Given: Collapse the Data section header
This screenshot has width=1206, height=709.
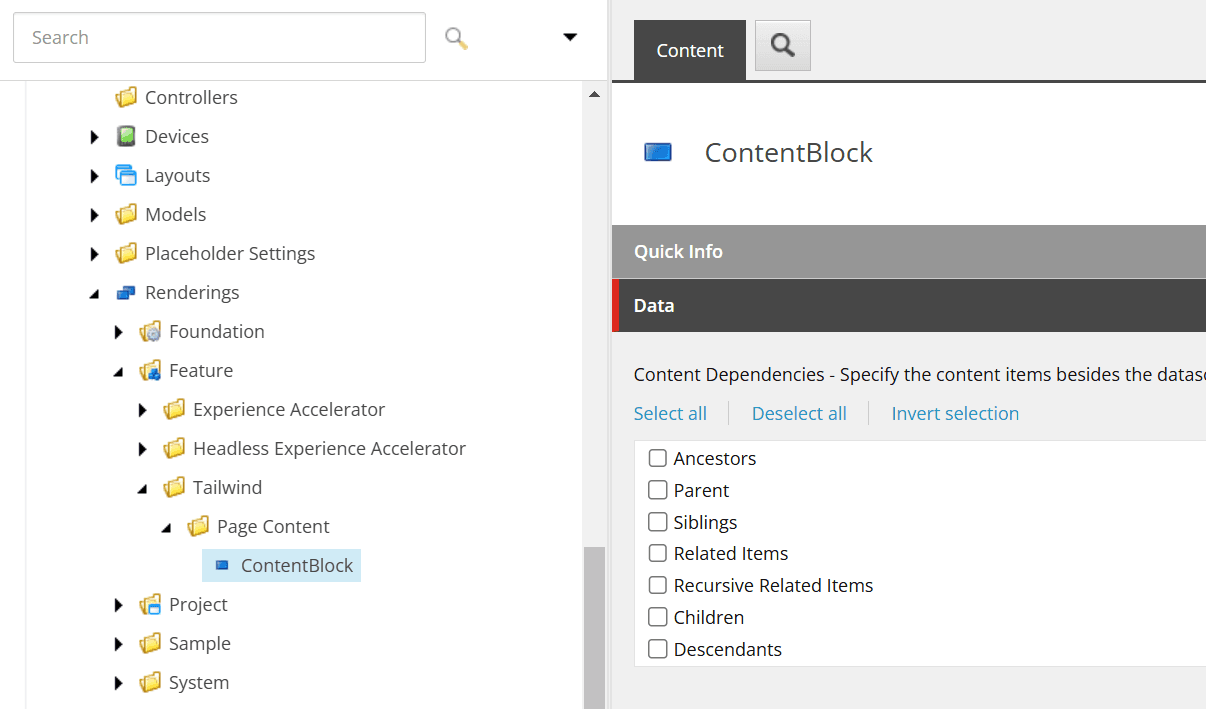Looking at the screenshot, I should click(x=908, y=306).
